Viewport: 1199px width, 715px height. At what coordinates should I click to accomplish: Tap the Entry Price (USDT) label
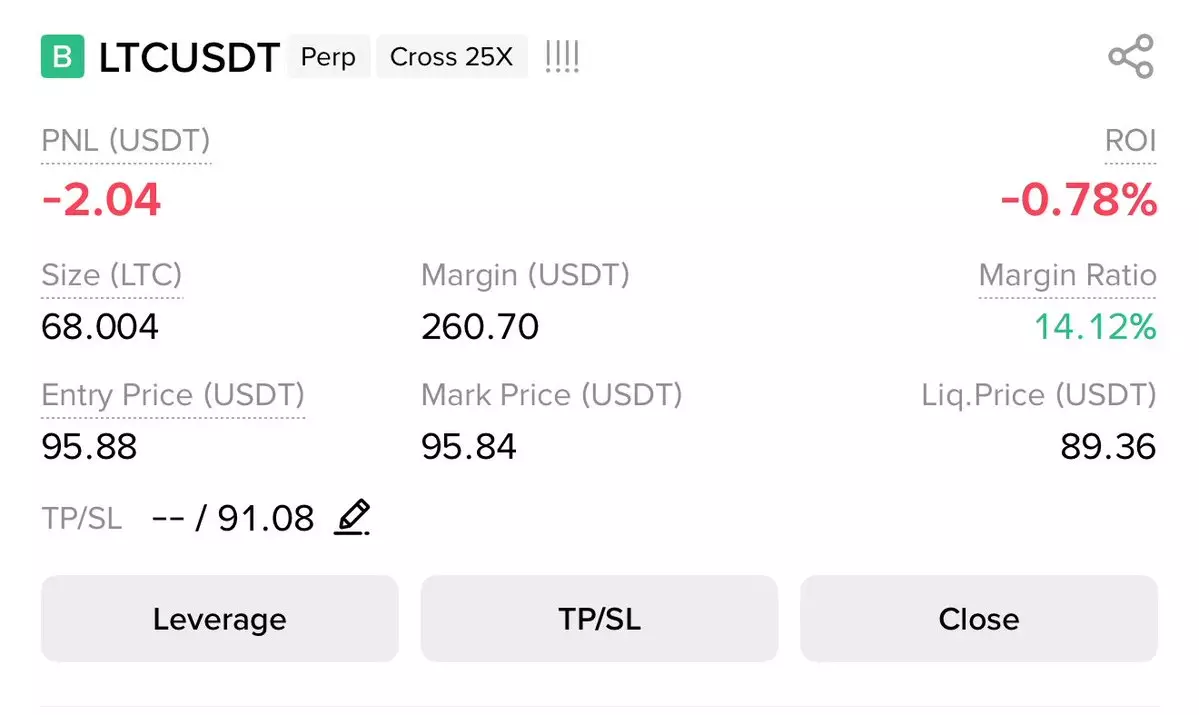tap(173, 395)
